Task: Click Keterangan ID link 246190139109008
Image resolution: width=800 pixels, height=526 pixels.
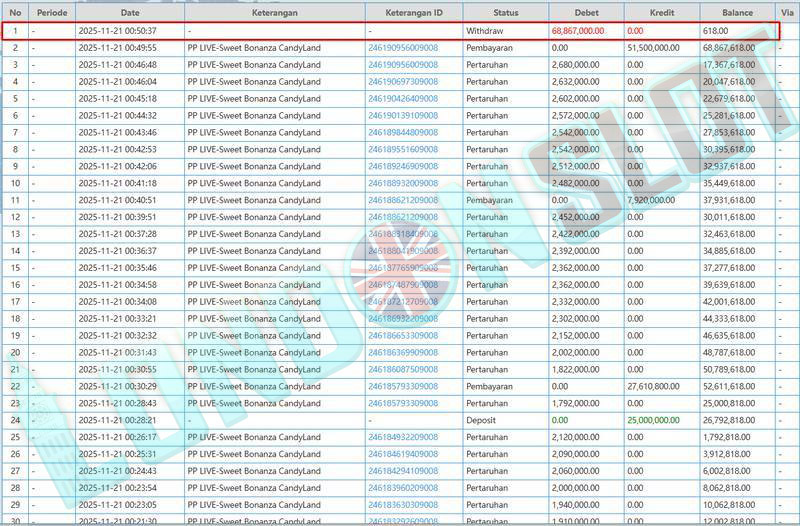Action: (403, 115)
